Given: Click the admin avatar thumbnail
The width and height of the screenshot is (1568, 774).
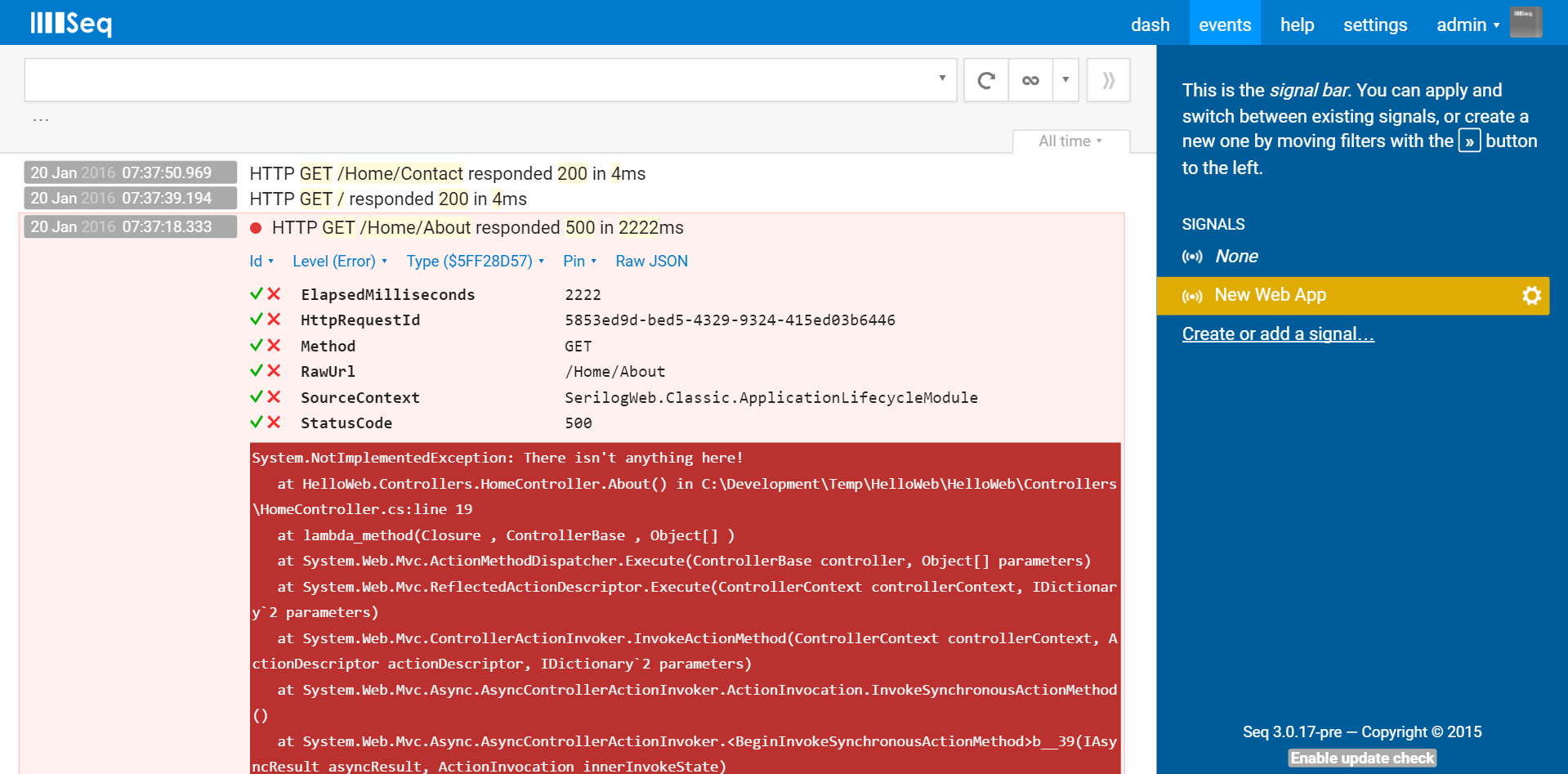Looking at the screenshot, I should [1526, 22].
